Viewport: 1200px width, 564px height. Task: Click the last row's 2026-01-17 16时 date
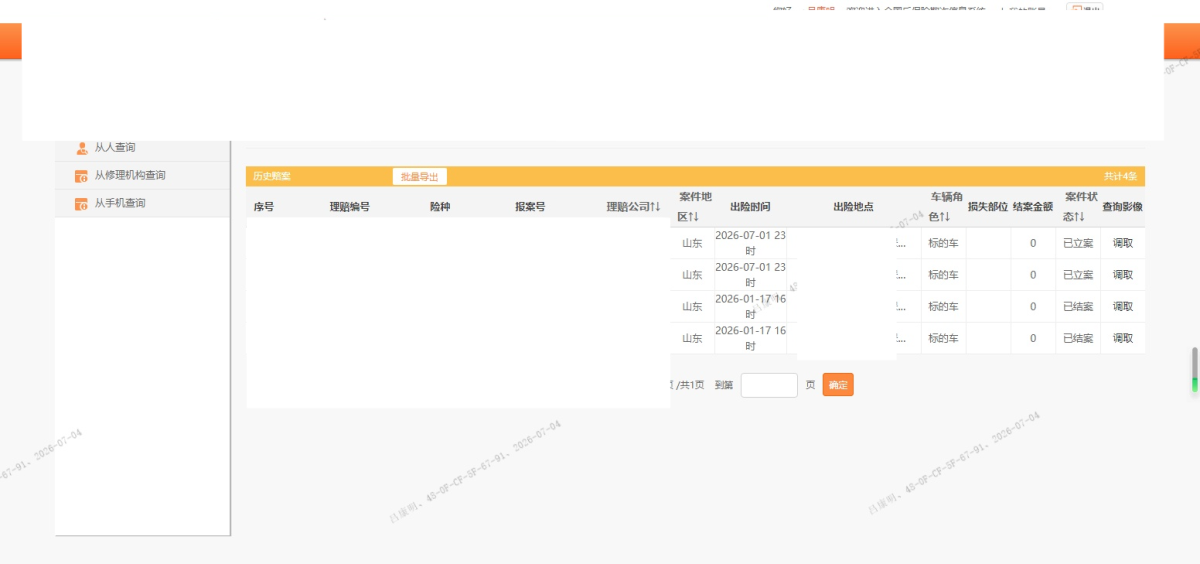(x=750, y=339)
